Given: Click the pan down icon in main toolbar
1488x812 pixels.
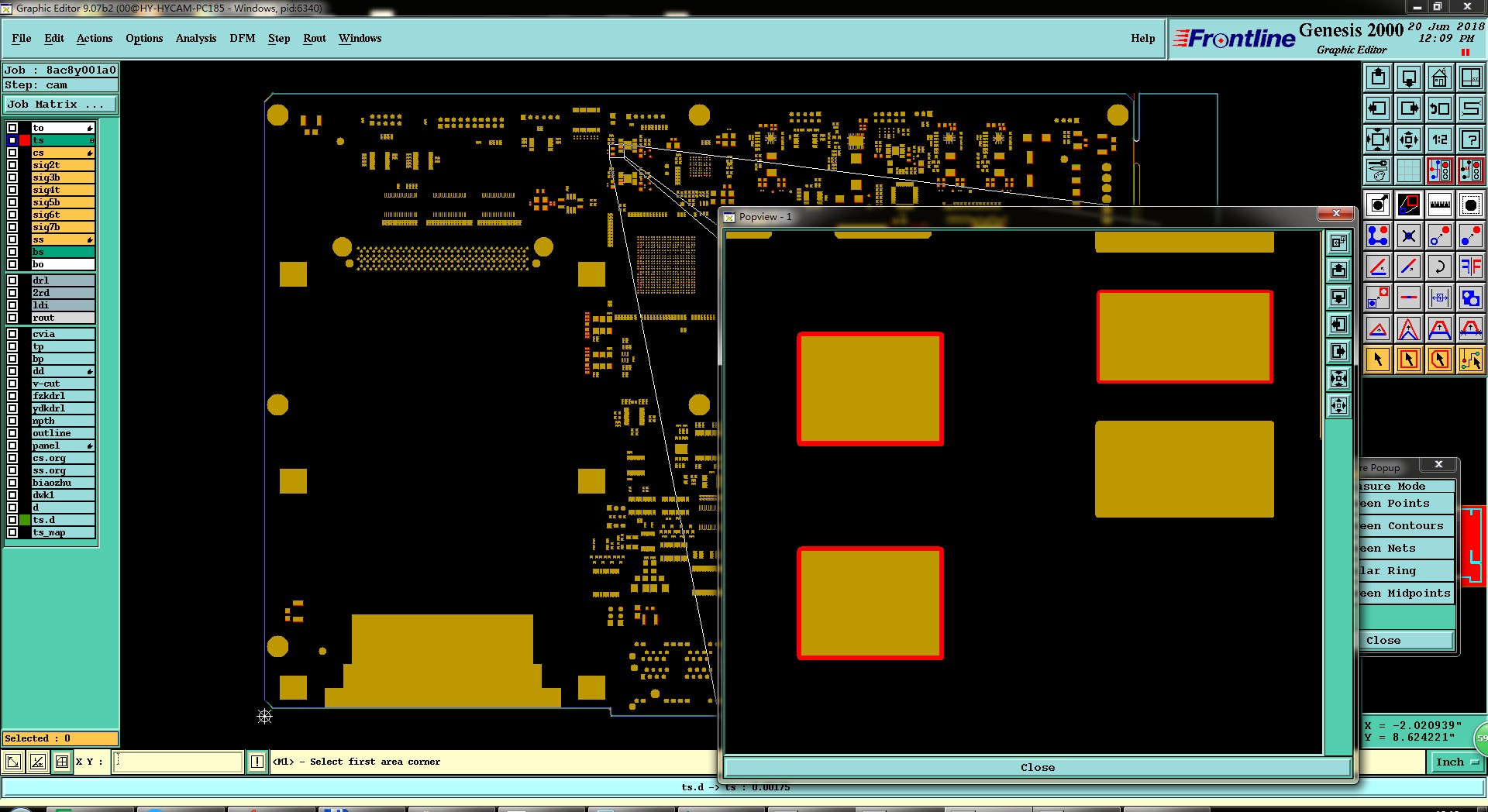Looking at the screenshot, I should point(1409,77).
